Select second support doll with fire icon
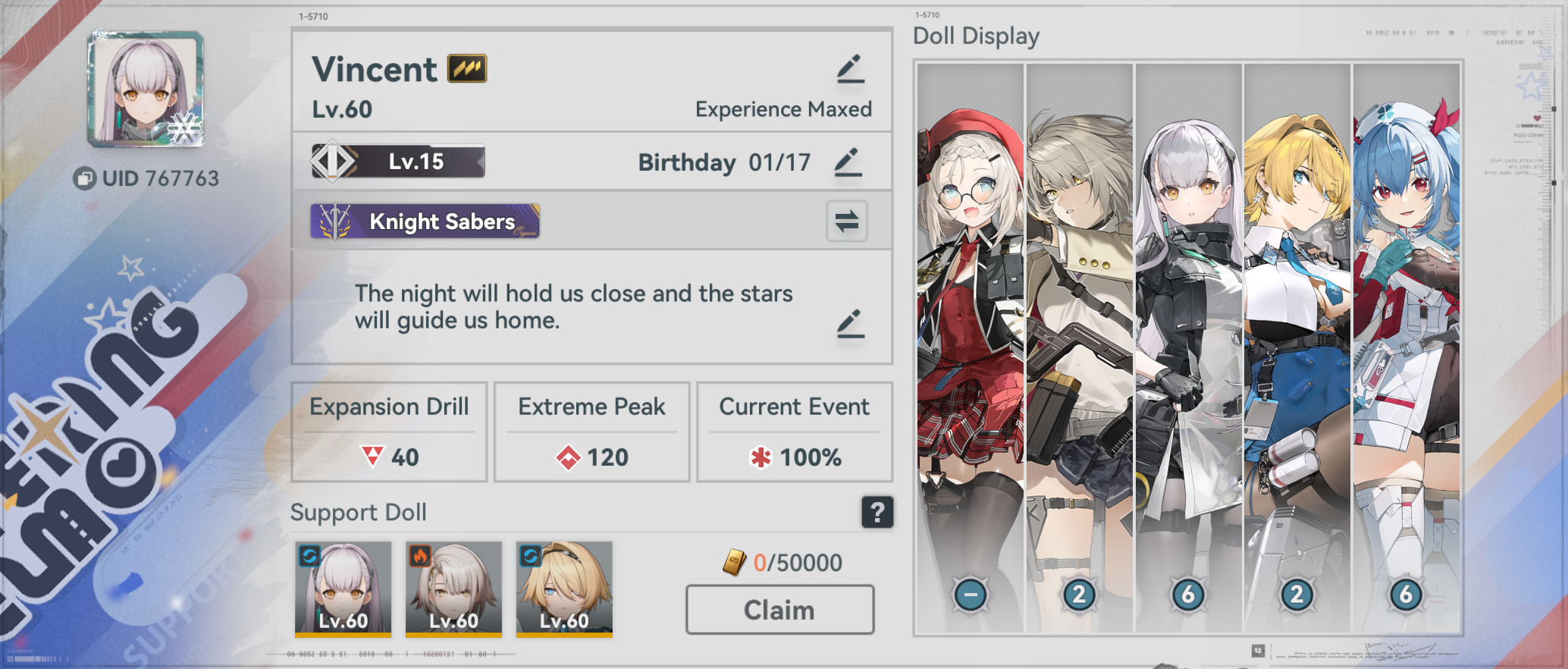The image size is (1568, 669). click(453, 589)
